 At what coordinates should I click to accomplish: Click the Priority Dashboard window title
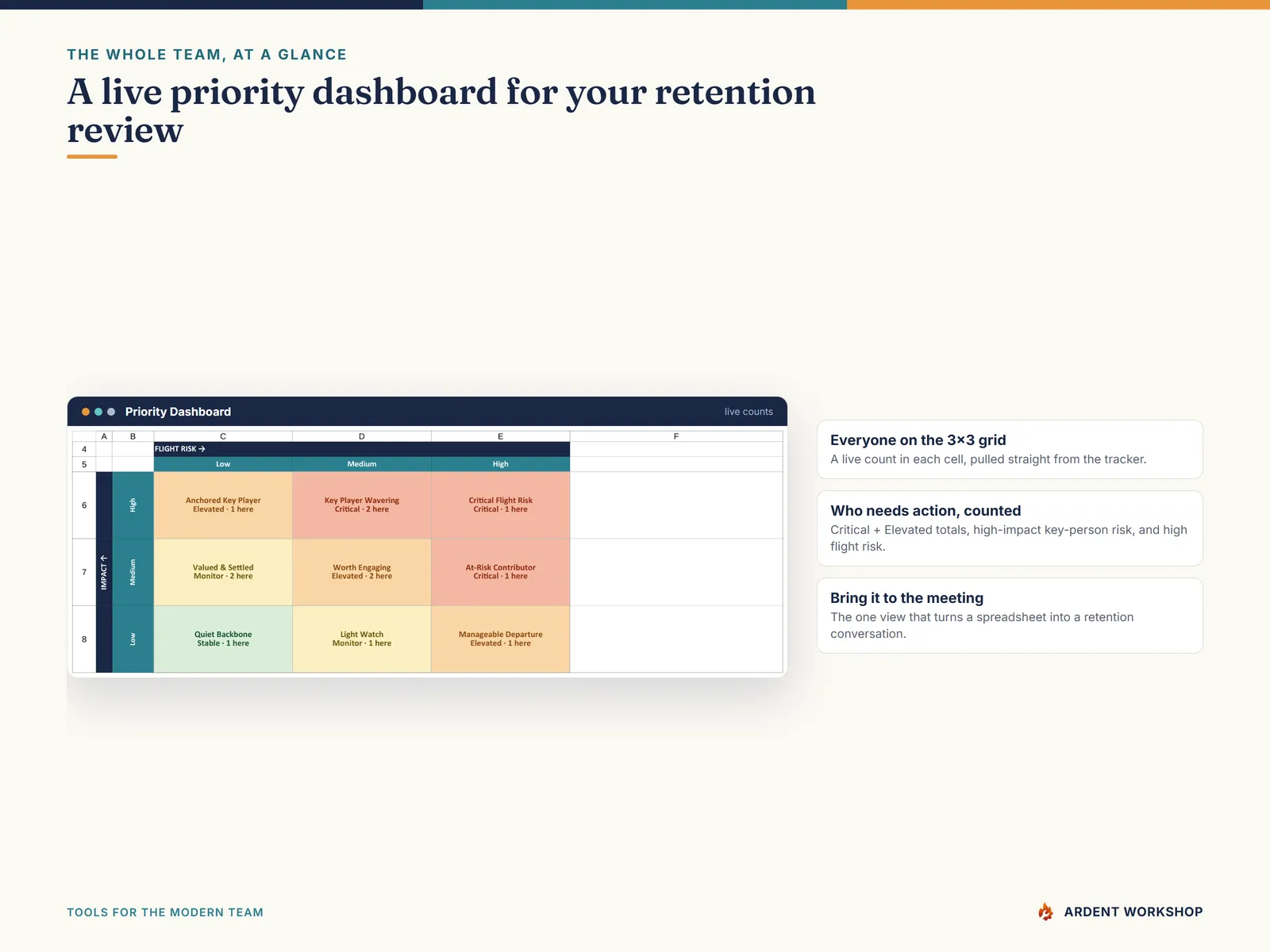point(178,412)
